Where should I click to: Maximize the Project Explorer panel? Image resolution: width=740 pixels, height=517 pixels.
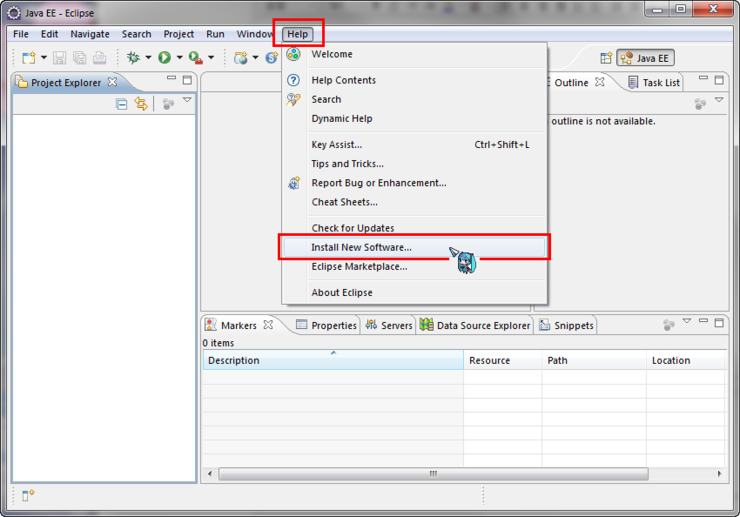187,80
